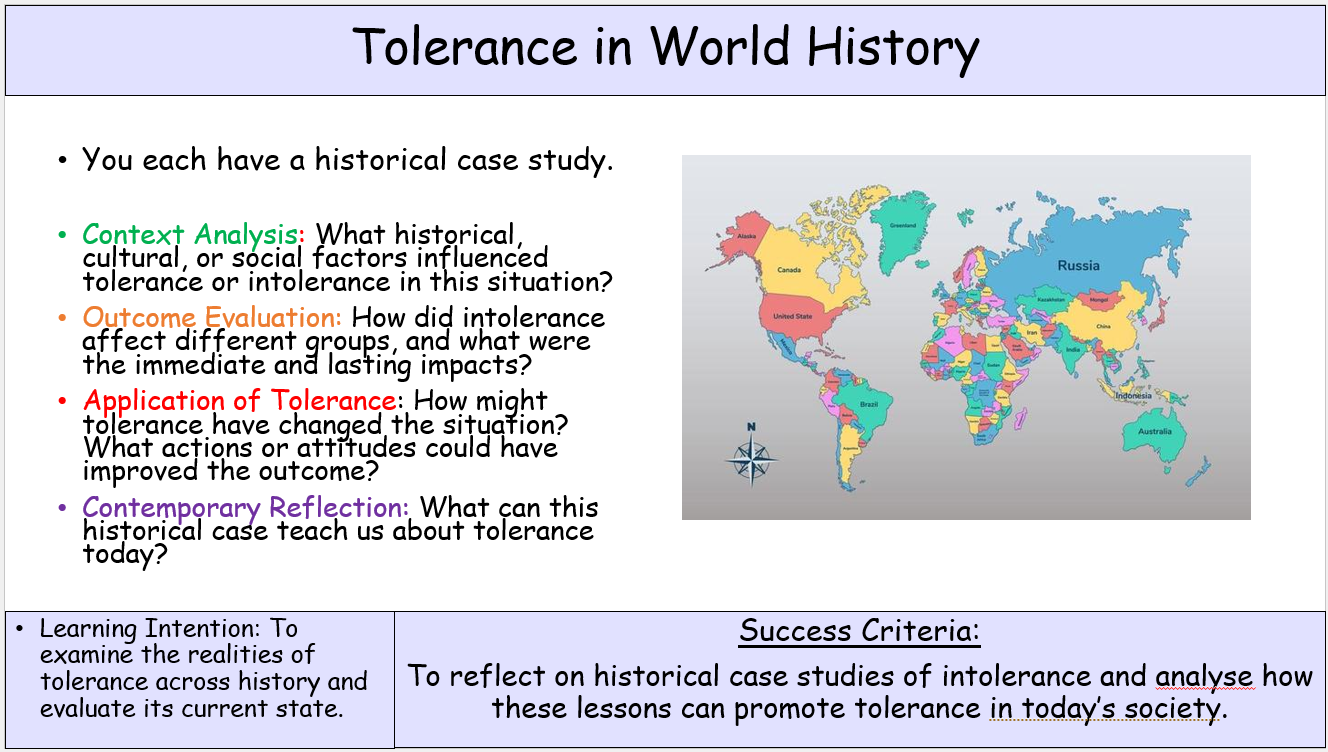Click the Russia label on the map

pos(1077,265)
